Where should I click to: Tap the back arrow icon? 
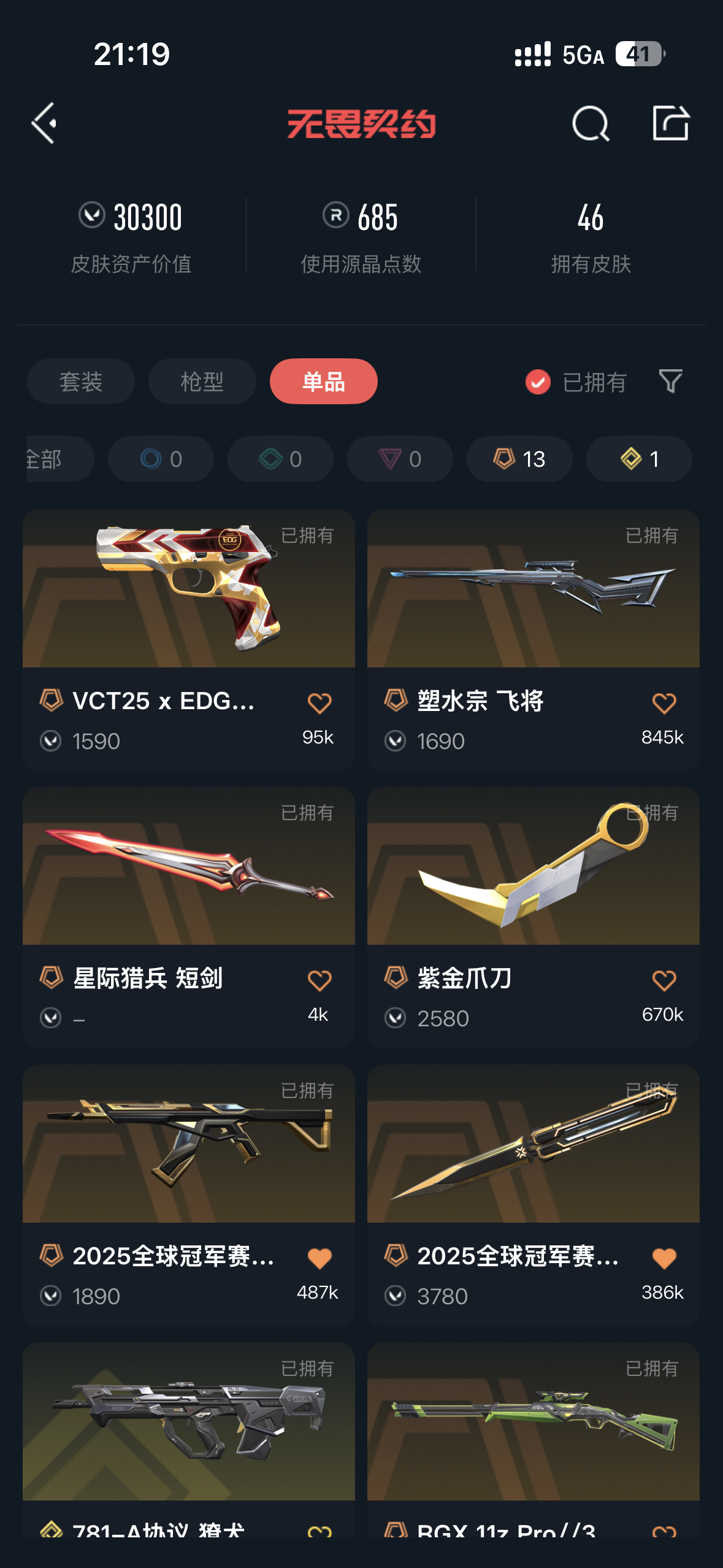(x=44, y=123)
